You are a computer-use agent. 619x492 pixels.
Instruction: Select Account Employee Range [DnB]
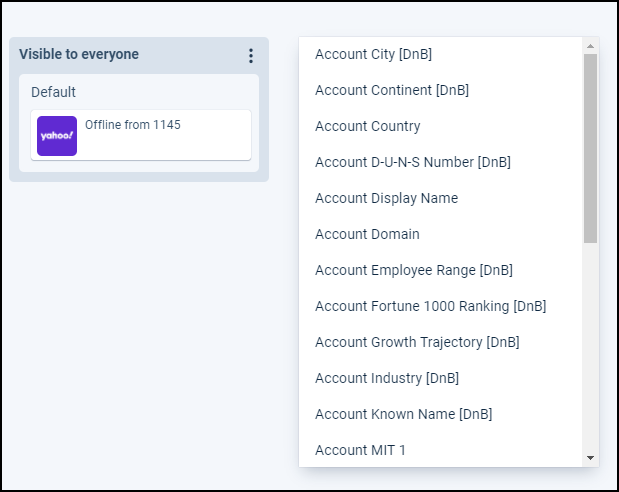pyautogui.click(x=413, y=270)
